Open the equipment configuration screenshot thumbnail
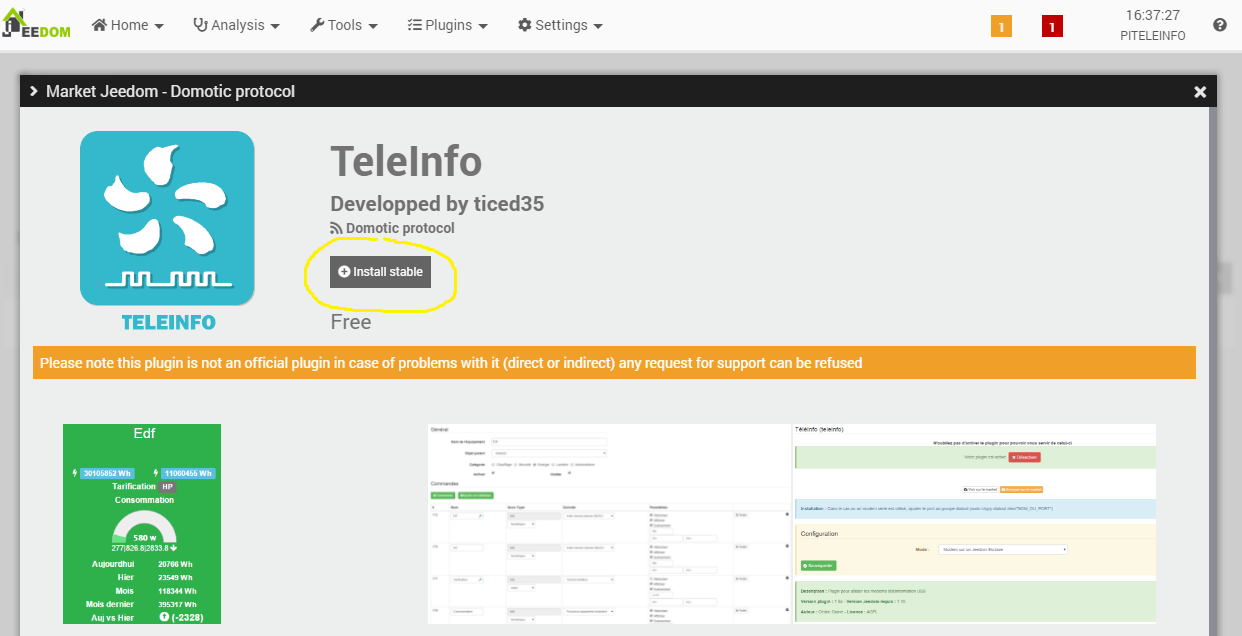Image resolution: width=1242 pixels, height=636 pixels. (608, 523)
